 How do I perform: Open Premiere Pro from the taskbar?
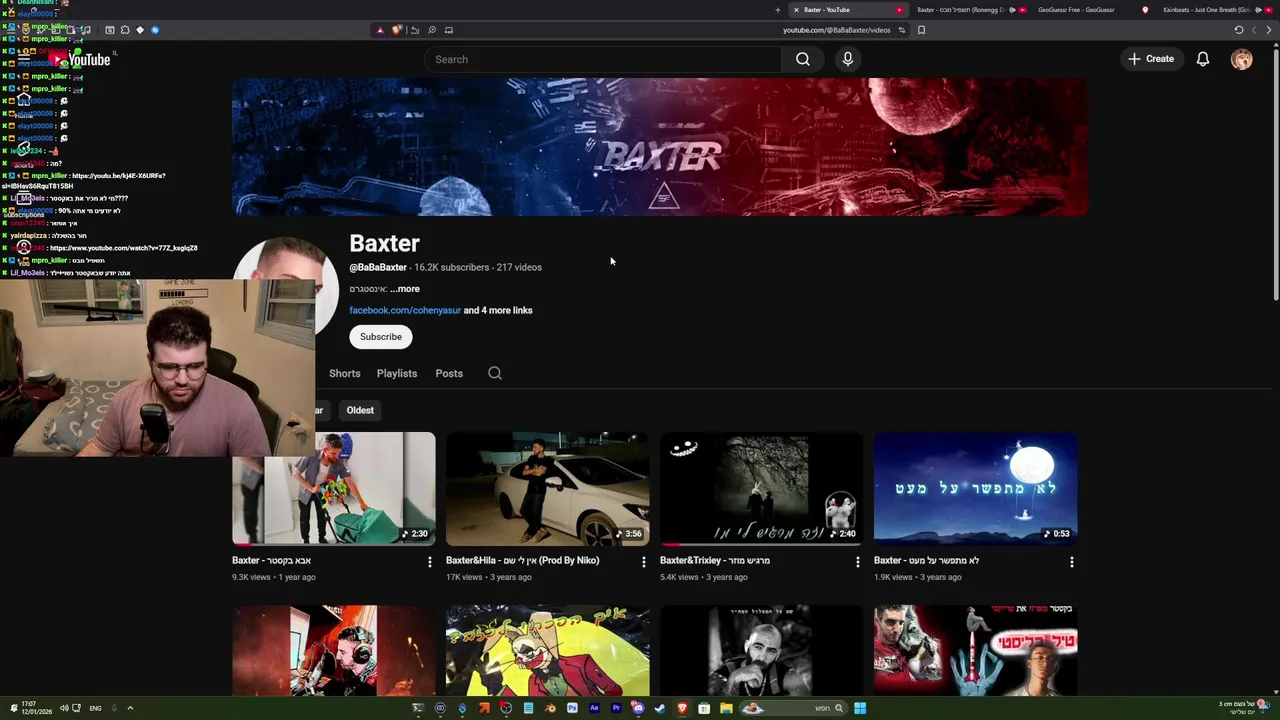tap(616, 708)
